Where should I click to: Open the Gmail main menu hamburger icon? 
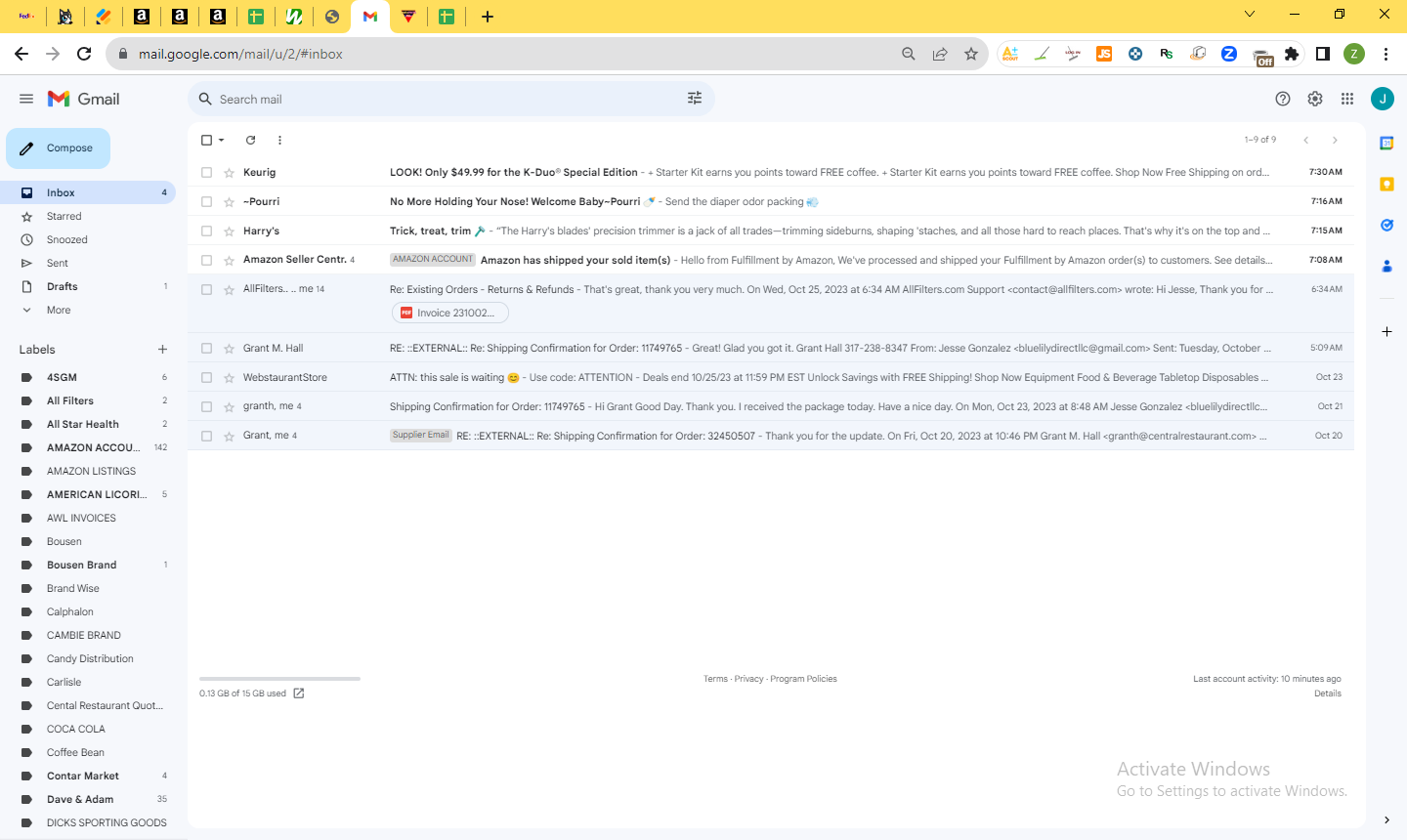pos(26,99)
